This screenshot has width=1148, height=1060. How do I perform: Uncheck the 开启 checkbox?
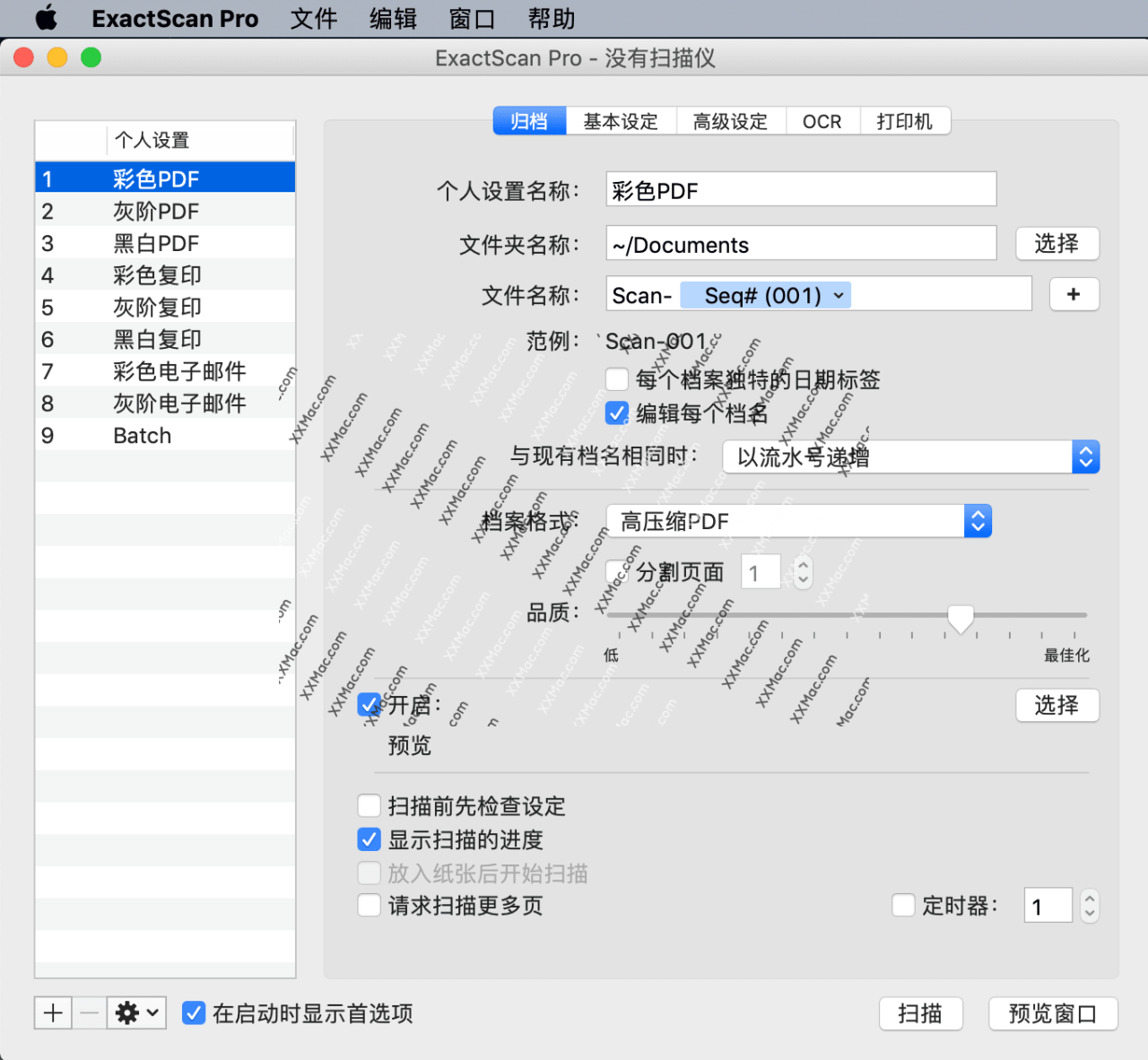pos(369,705)
